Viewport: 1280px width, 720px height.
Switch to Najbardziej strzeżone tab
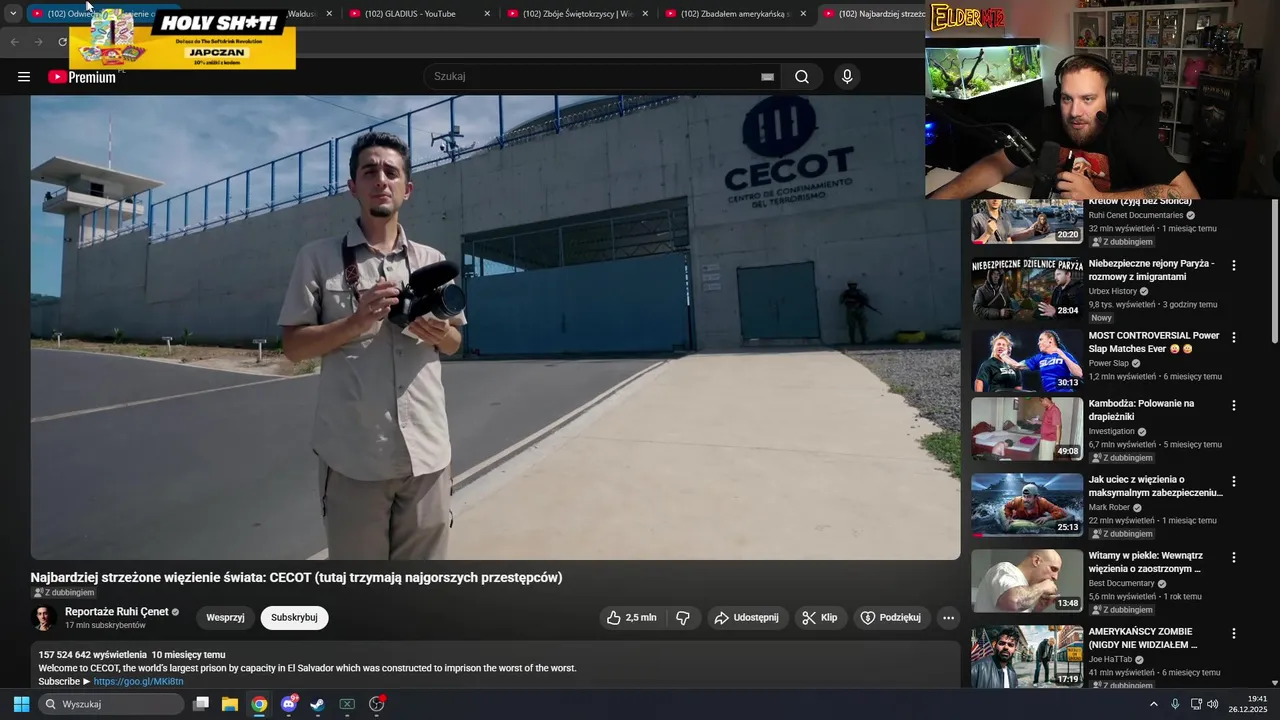pos(873,14)
